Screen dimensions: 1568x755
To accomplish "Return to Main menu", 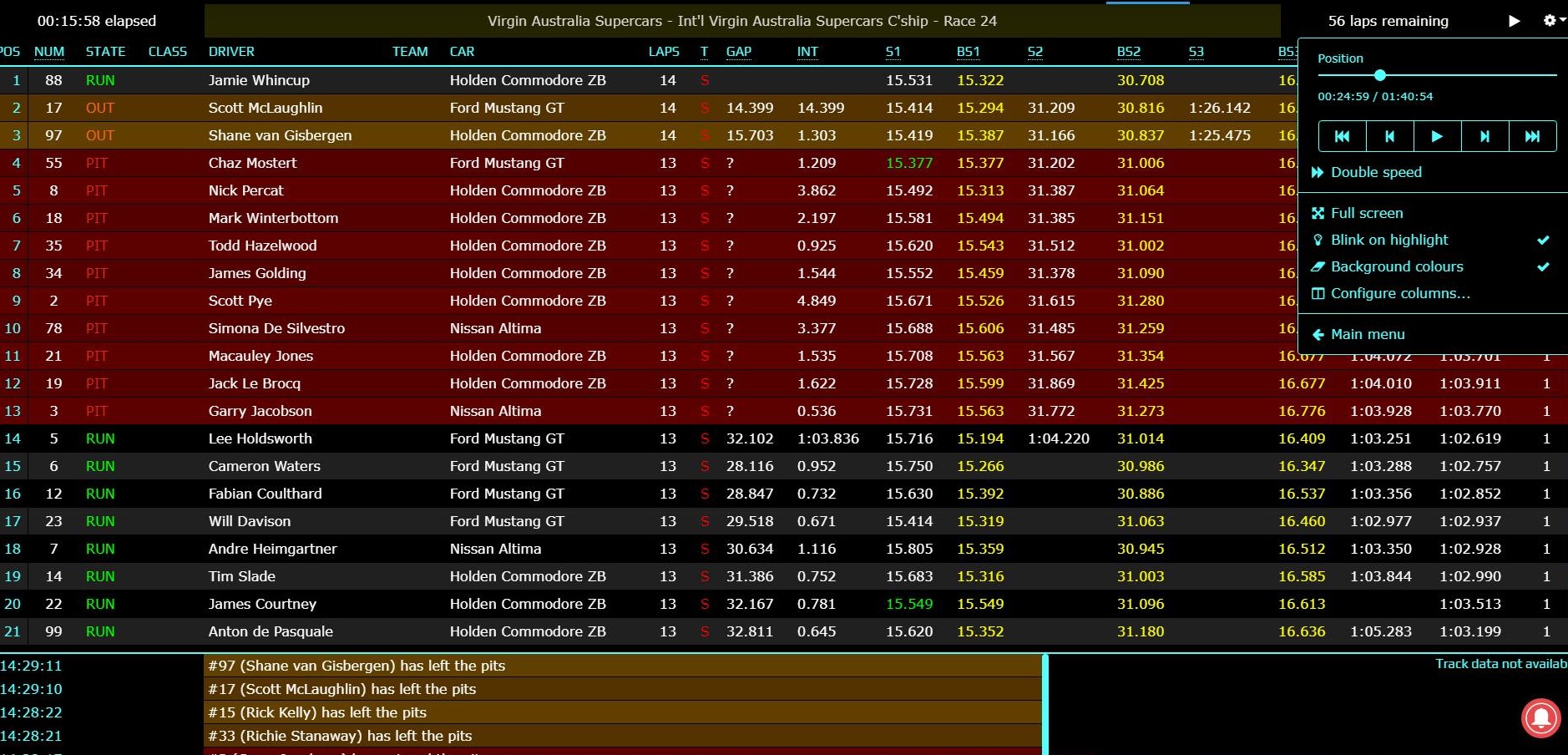I will tap(1358, 334).
